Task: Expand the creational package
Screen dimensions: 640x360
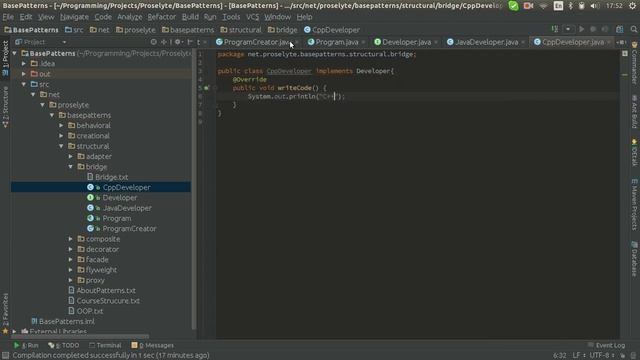Action: [62, 136]
